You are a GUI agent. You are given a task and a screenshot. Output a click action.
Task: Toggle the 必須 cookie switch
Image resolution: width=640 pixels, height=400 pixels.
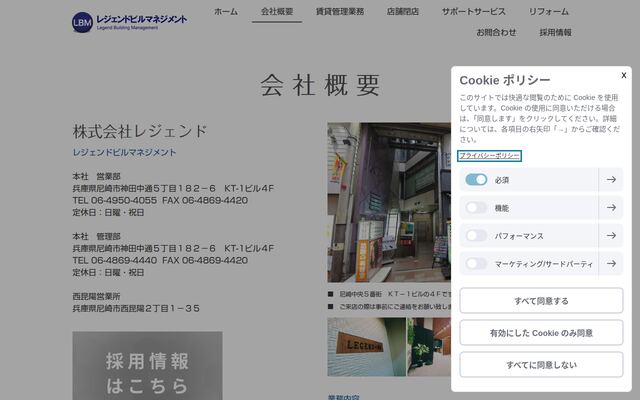pyautogui.click(x=476, y=180)
